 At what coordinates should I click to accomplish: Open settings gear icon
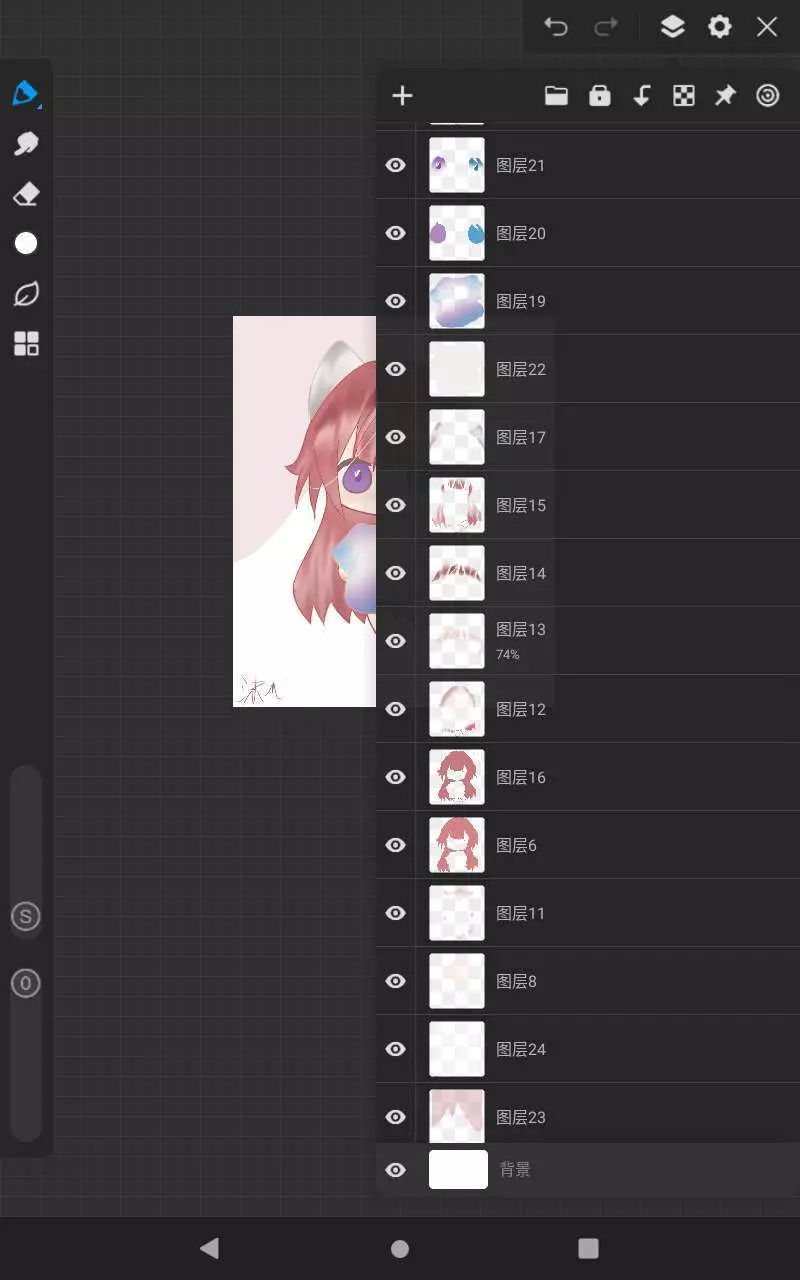(x=720, y=27)
